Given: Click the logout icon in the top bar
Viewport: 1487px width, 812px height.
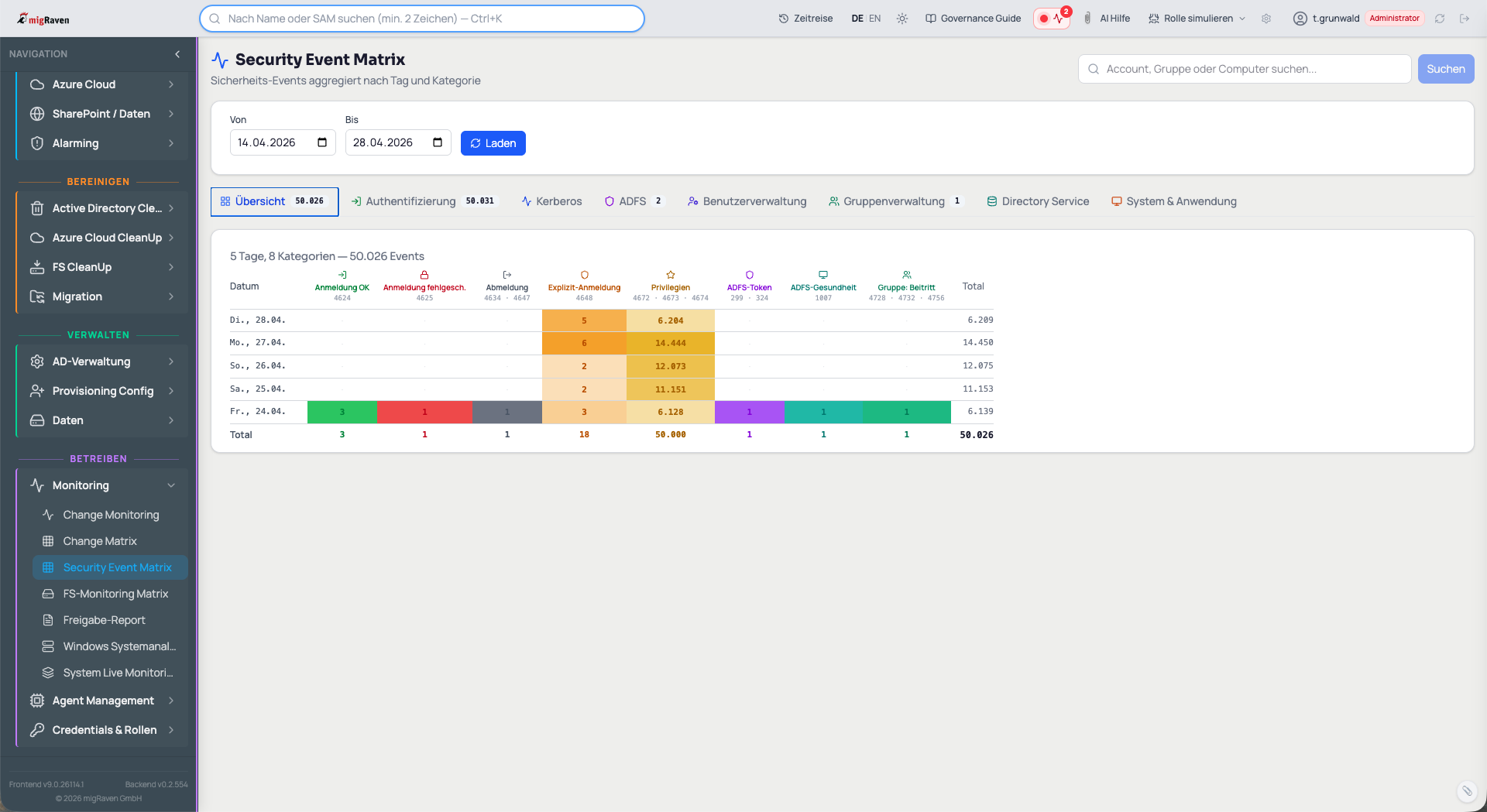Looking at the screenshot, I should tap(1465, 19).
